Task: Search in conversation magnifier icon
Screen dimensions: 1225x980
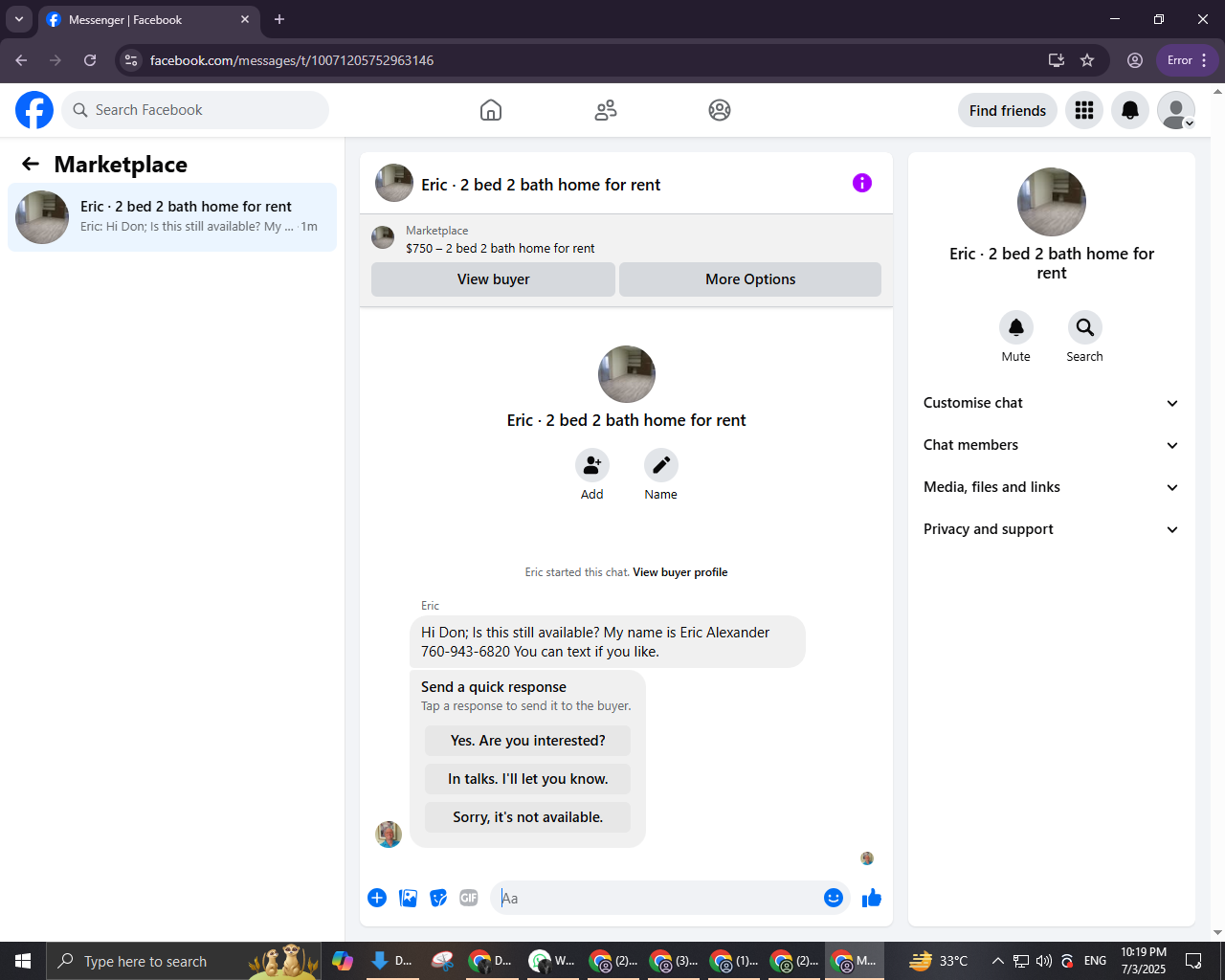Action: click(1085, 327)
